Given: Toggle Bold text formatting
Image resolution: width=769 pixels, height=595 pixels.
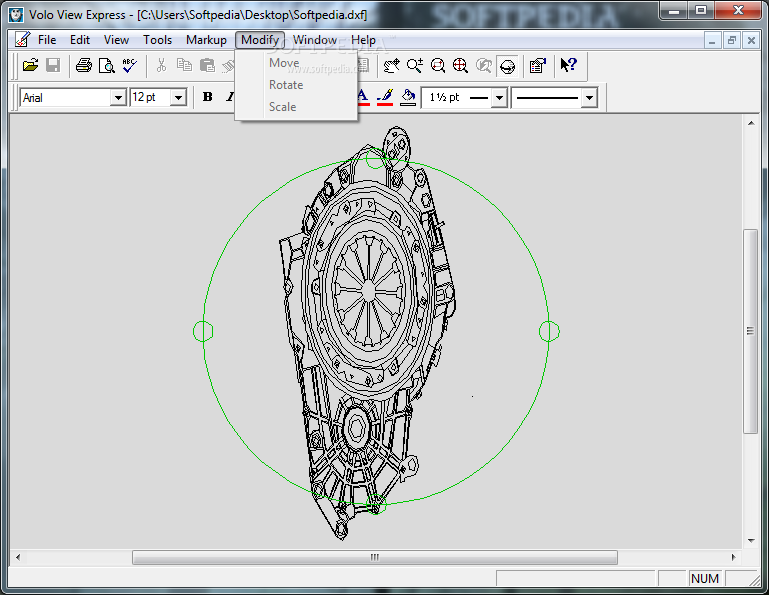Looking at the screenshot, I should pyautogui.click(x=207, y=97).
